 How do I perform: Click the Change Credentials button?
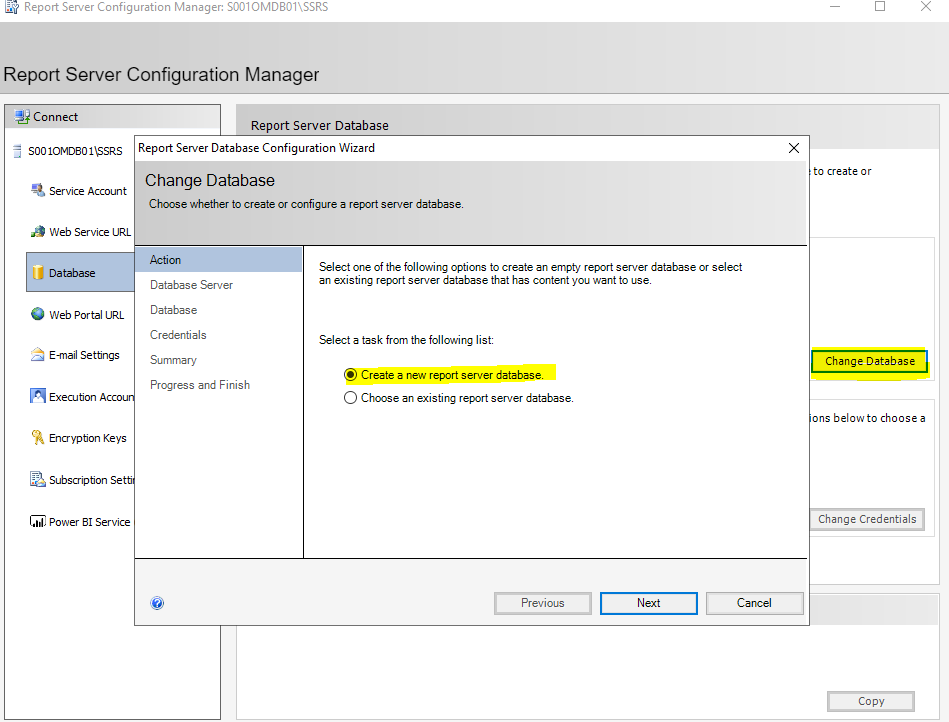867,519
